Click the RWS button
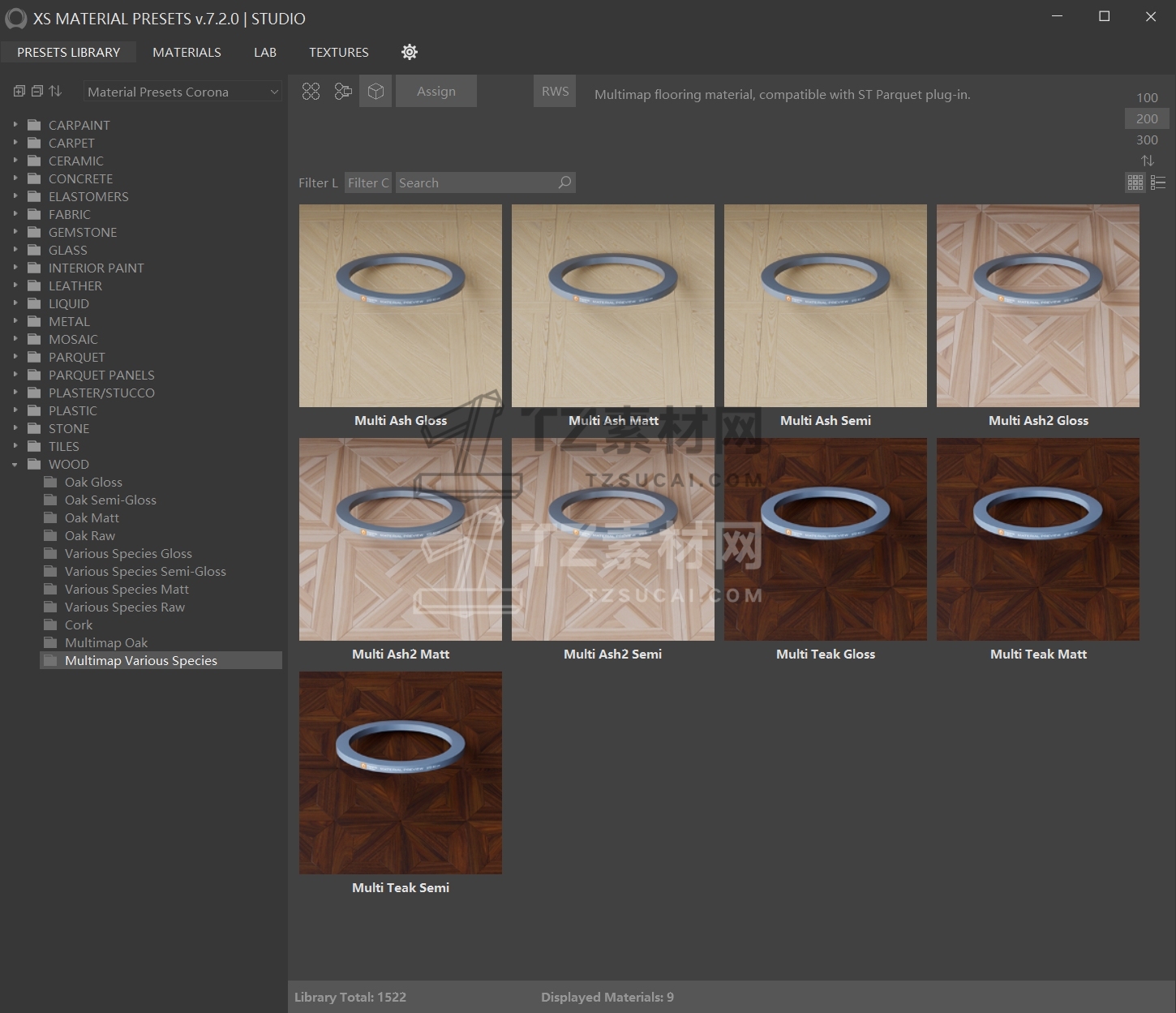The height and width of the screenshot is (1013, 1176). point(555,92)
